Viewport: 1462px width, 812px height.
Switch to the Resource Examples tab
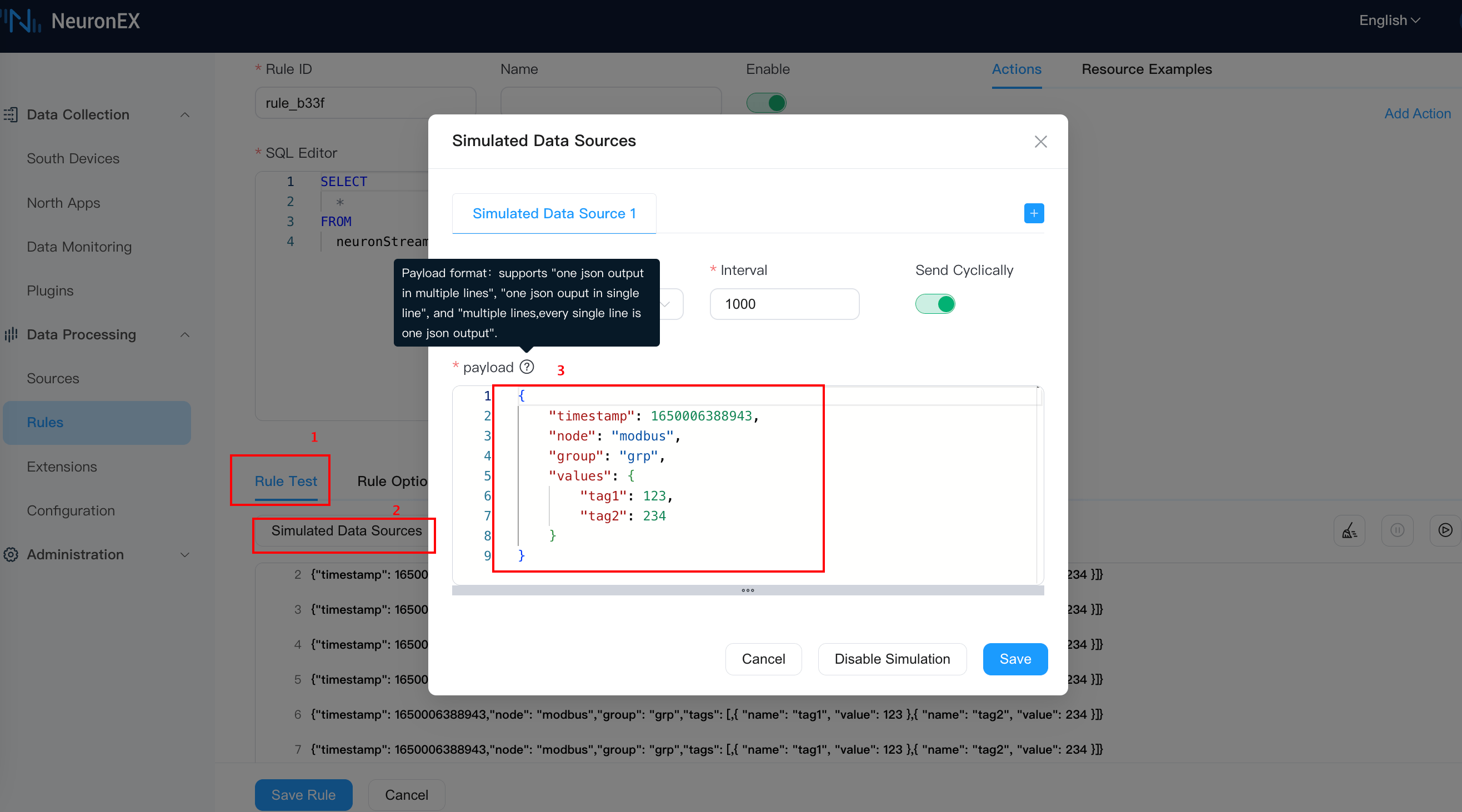pyautogui.click(x=1146, y=69)
